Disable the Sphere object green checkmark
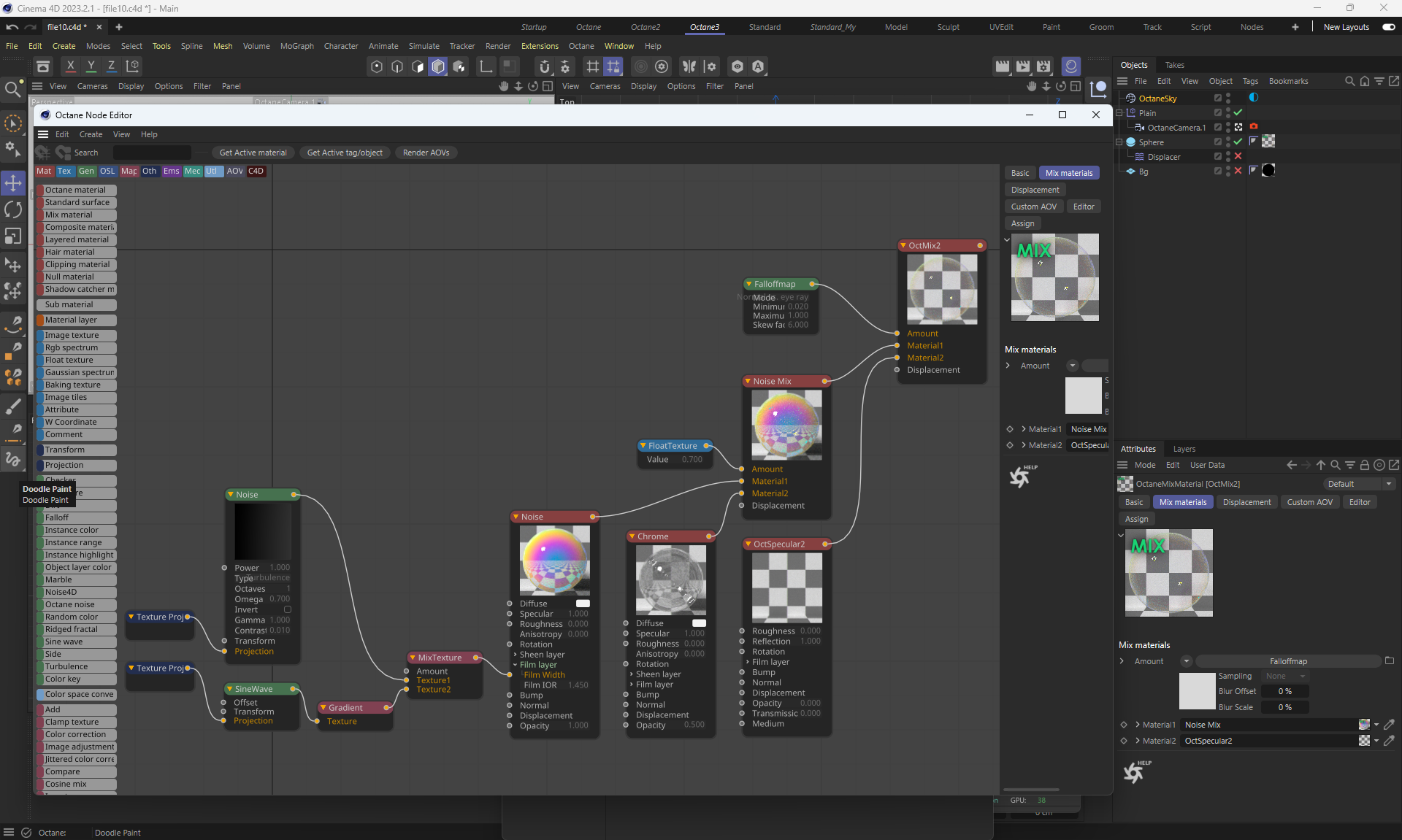Viewport: 1402px width, 840px height. 1238,142
